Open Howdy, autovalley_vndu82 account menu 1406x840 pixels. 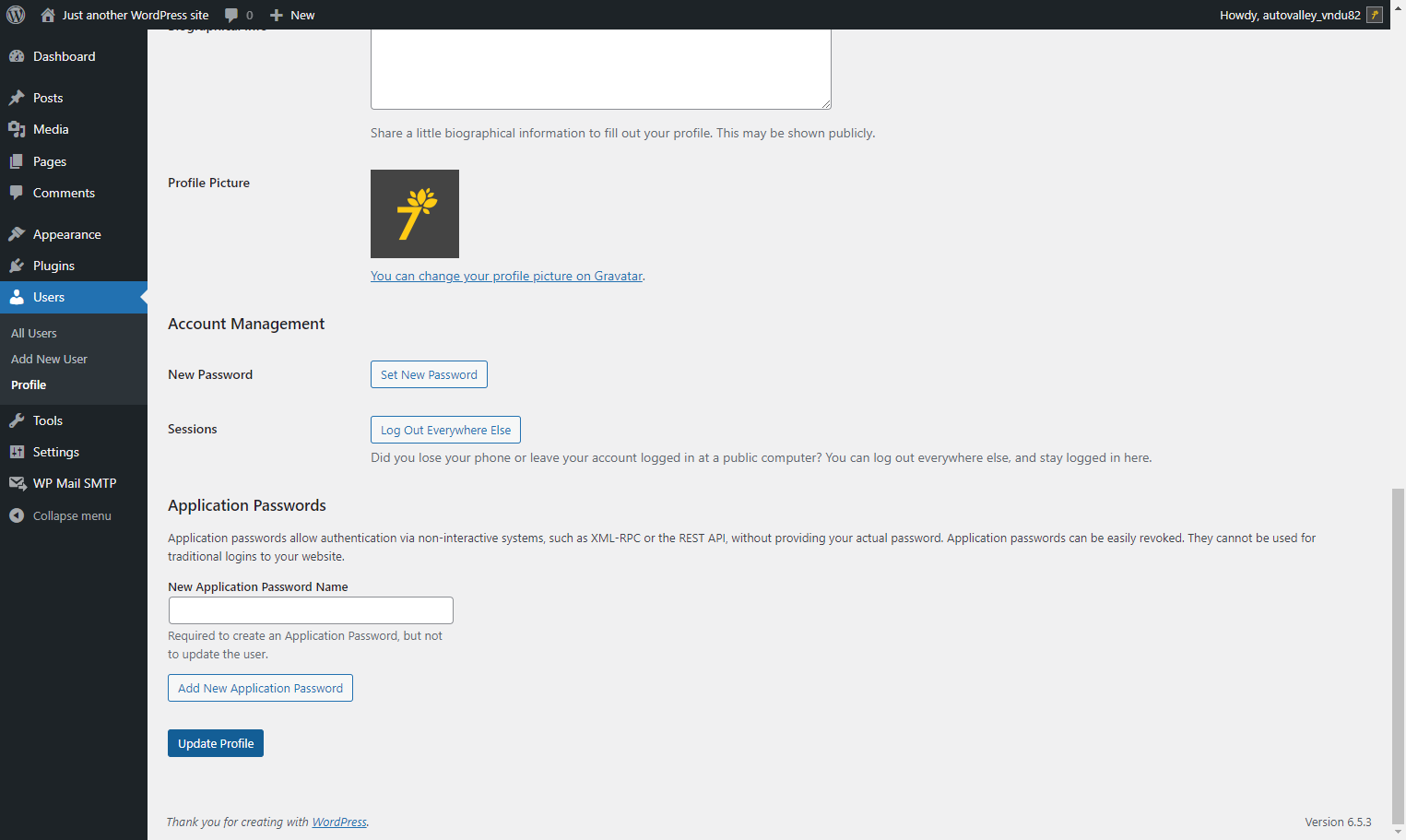pyautogui.click(x=1301, y=15)
